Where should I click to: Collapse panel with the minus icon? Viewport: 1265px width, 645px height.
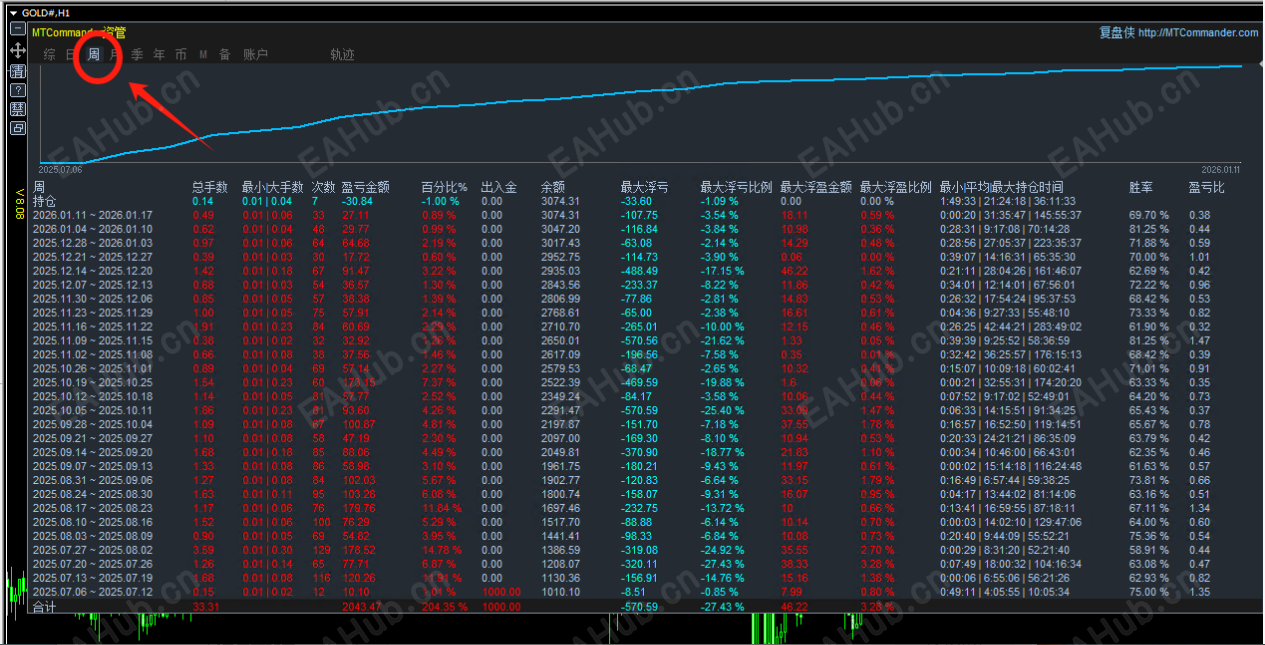17,30
